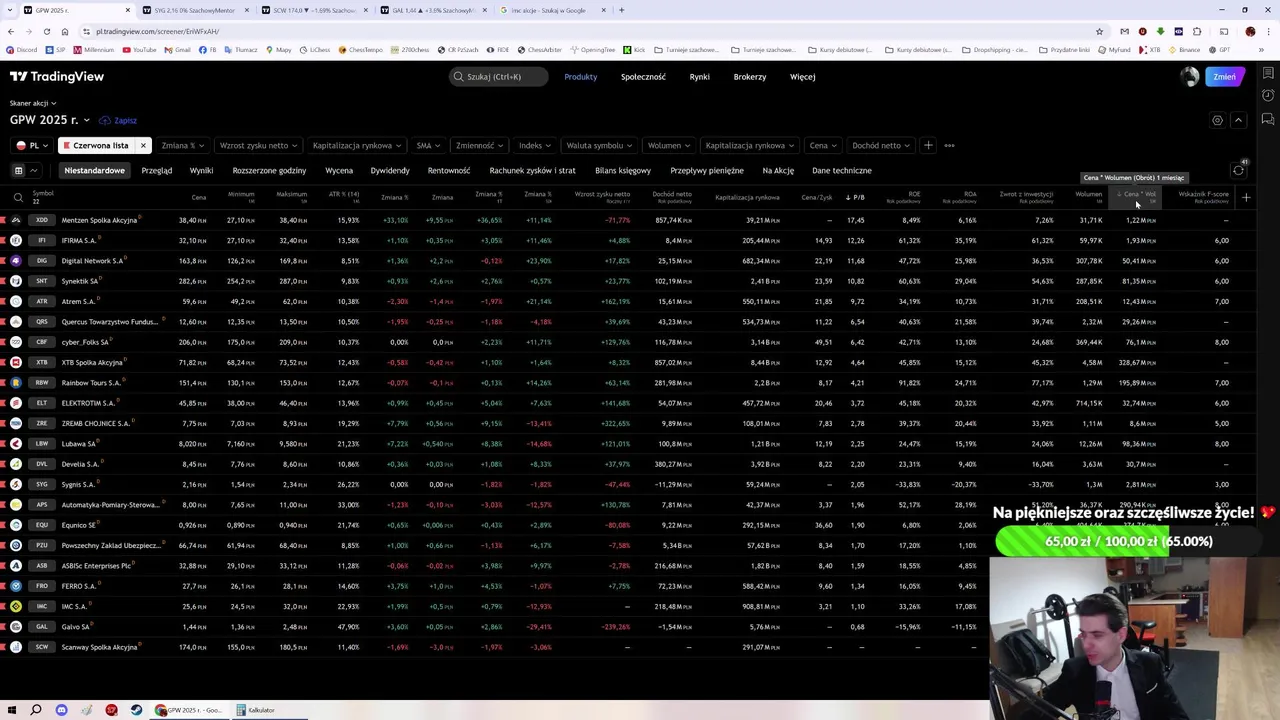Open the Zmienność filter dropdown
The height and width of the screenshot is (720, 1280).
(x=479, y=145)
